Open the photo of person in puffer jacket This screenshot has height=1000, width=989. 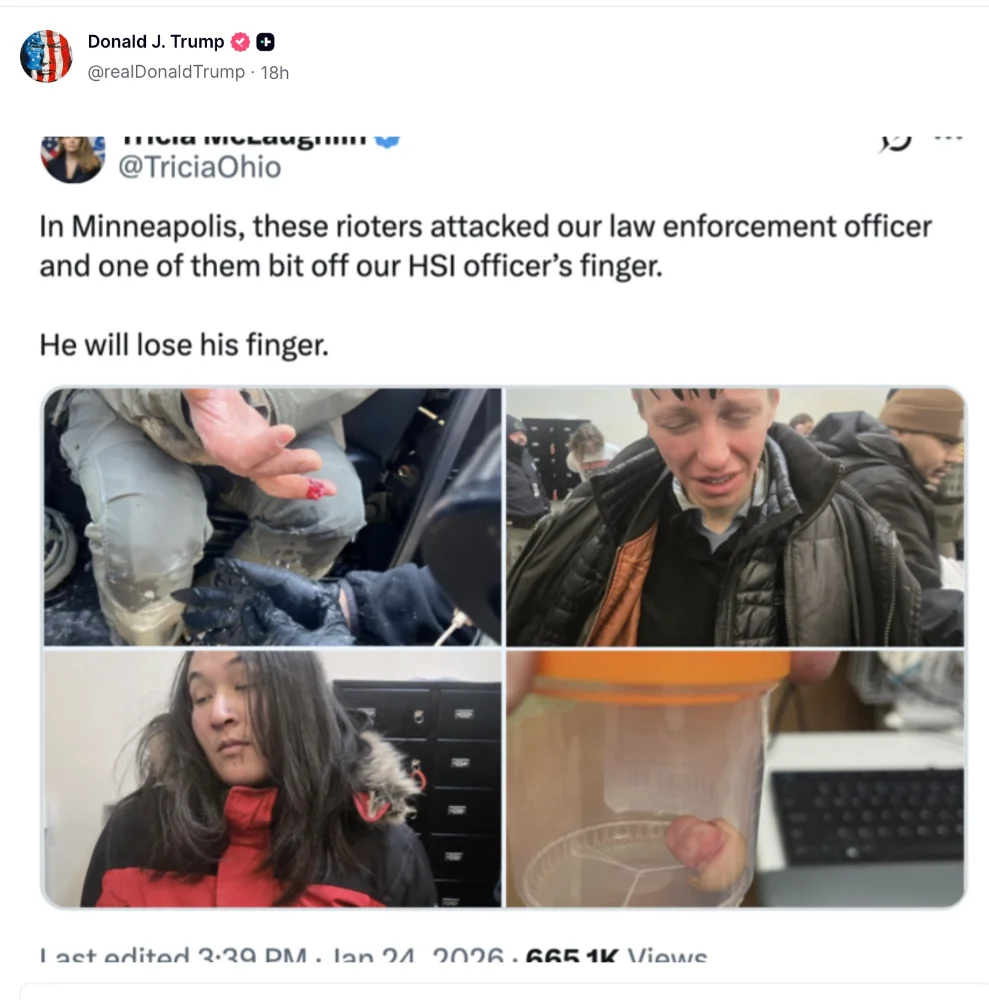pyautogui.click(x=735, y=517)
